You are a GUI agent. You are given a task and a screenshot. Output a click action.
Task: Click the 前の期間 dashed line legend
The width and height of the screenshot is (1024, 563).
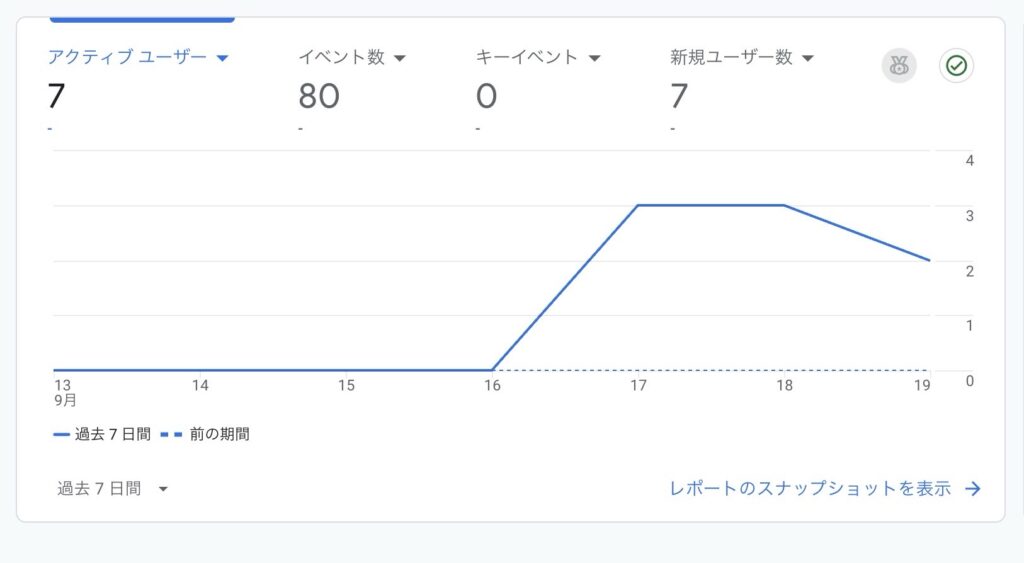pos(205,434)
